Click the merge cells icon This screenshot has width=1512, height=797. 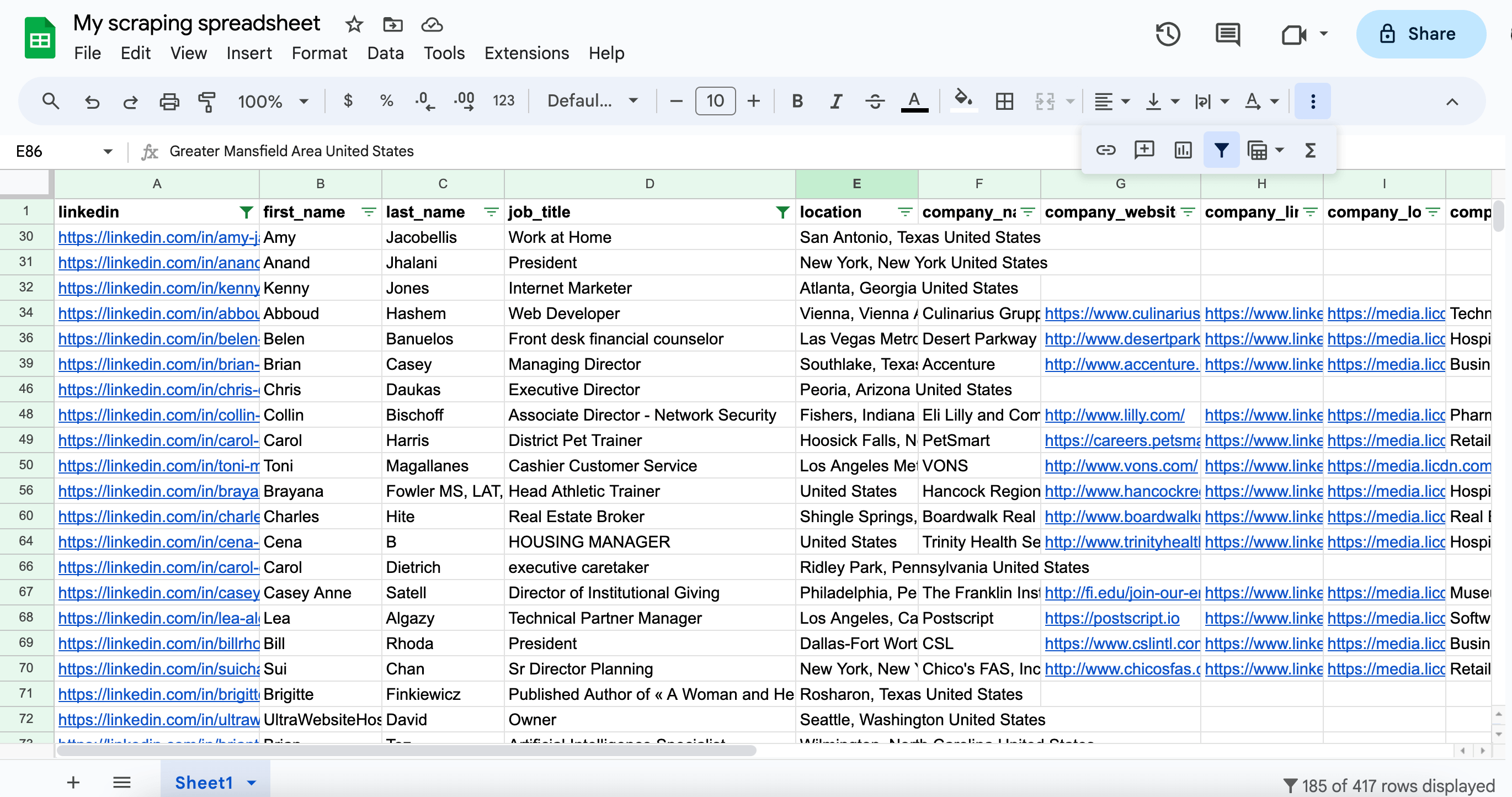1045,101
